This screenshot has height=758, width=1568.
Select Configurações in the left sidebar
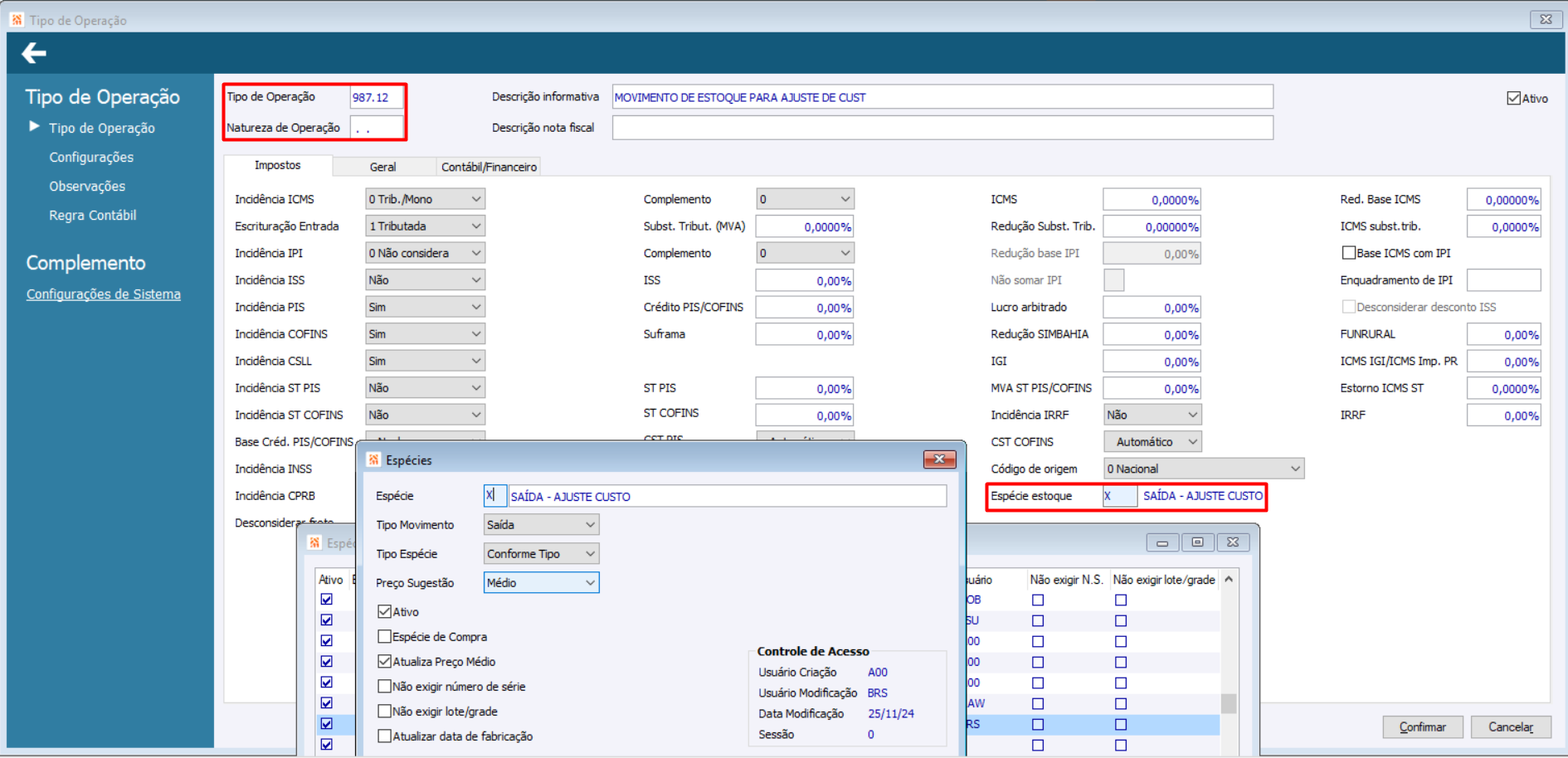tap(91, 158)
